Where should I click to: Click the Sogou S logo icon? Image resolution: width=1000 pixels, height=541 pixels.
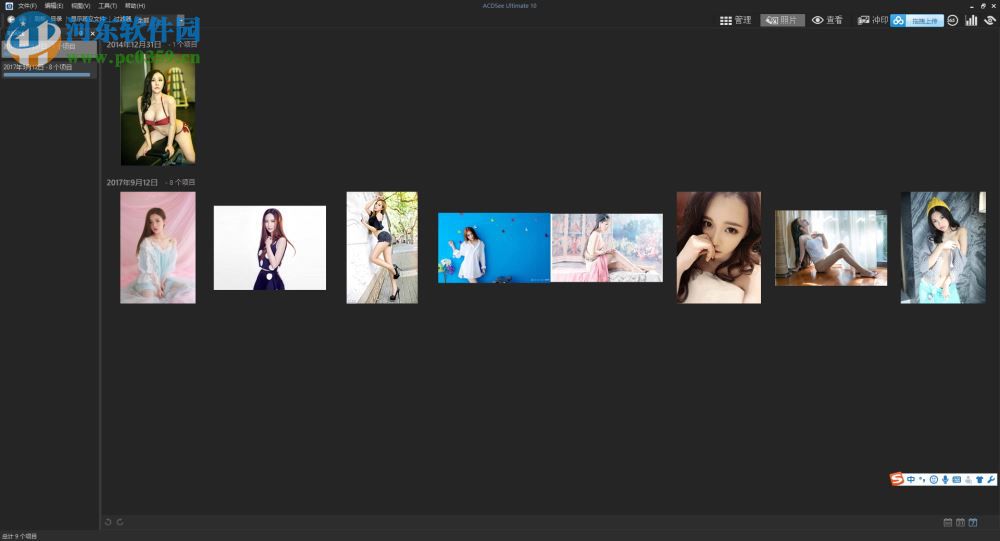897,479
